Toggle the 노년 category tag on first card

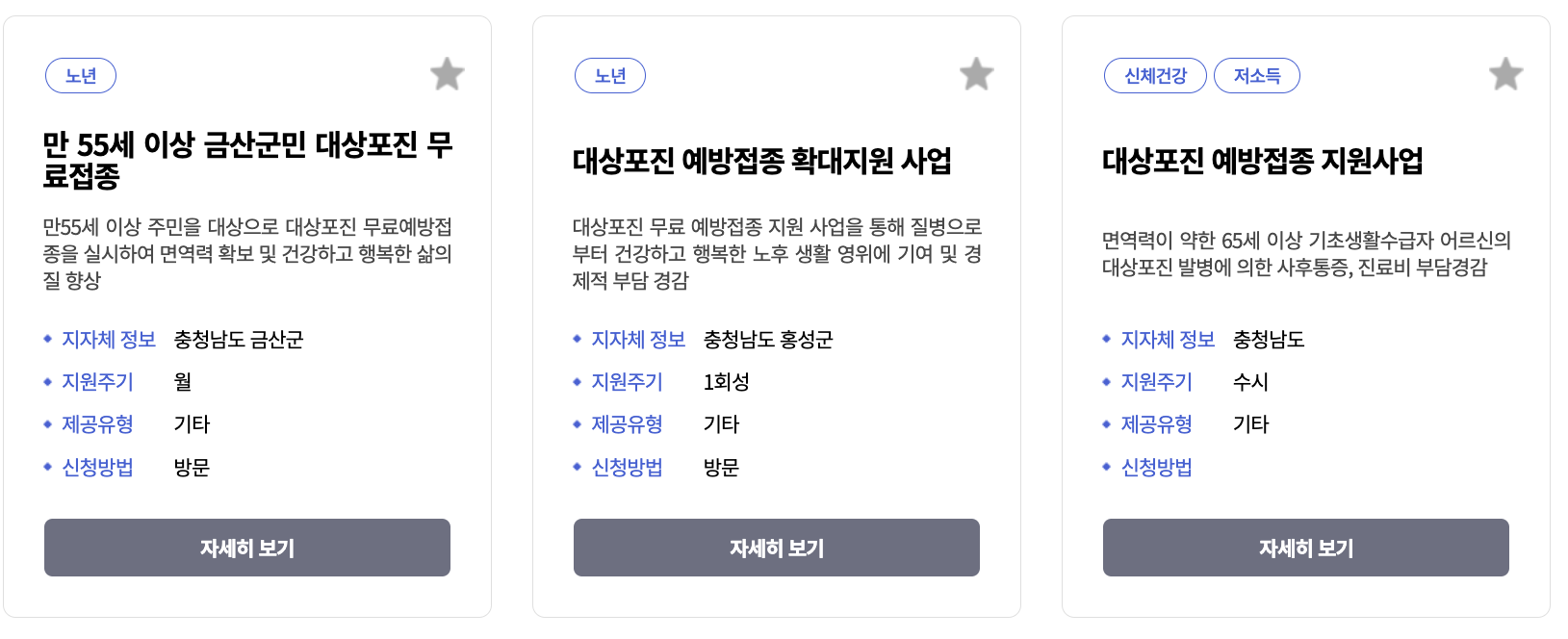81,75
